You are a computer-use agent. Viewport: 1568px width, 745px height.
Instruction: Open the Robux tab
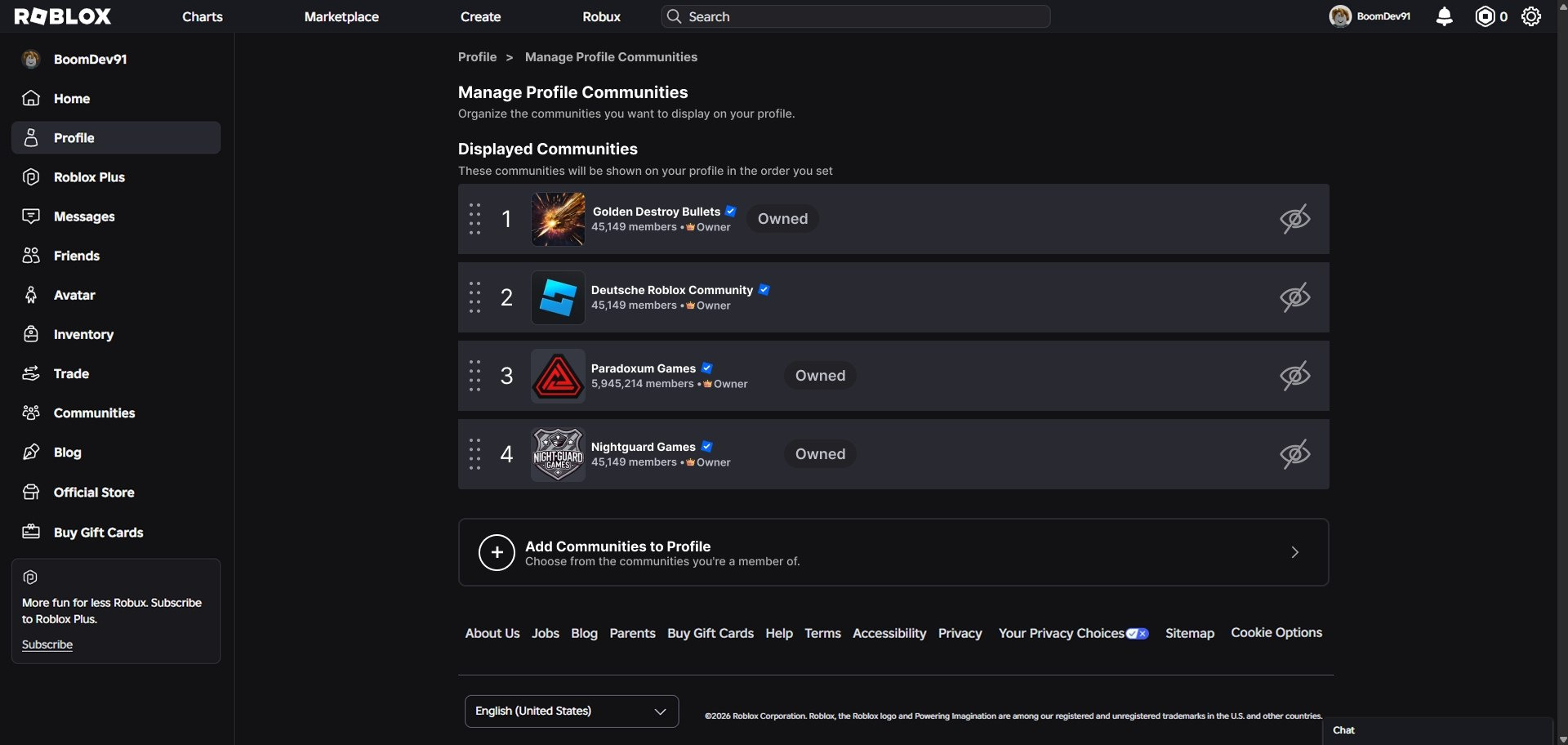[x=602, y=16]
